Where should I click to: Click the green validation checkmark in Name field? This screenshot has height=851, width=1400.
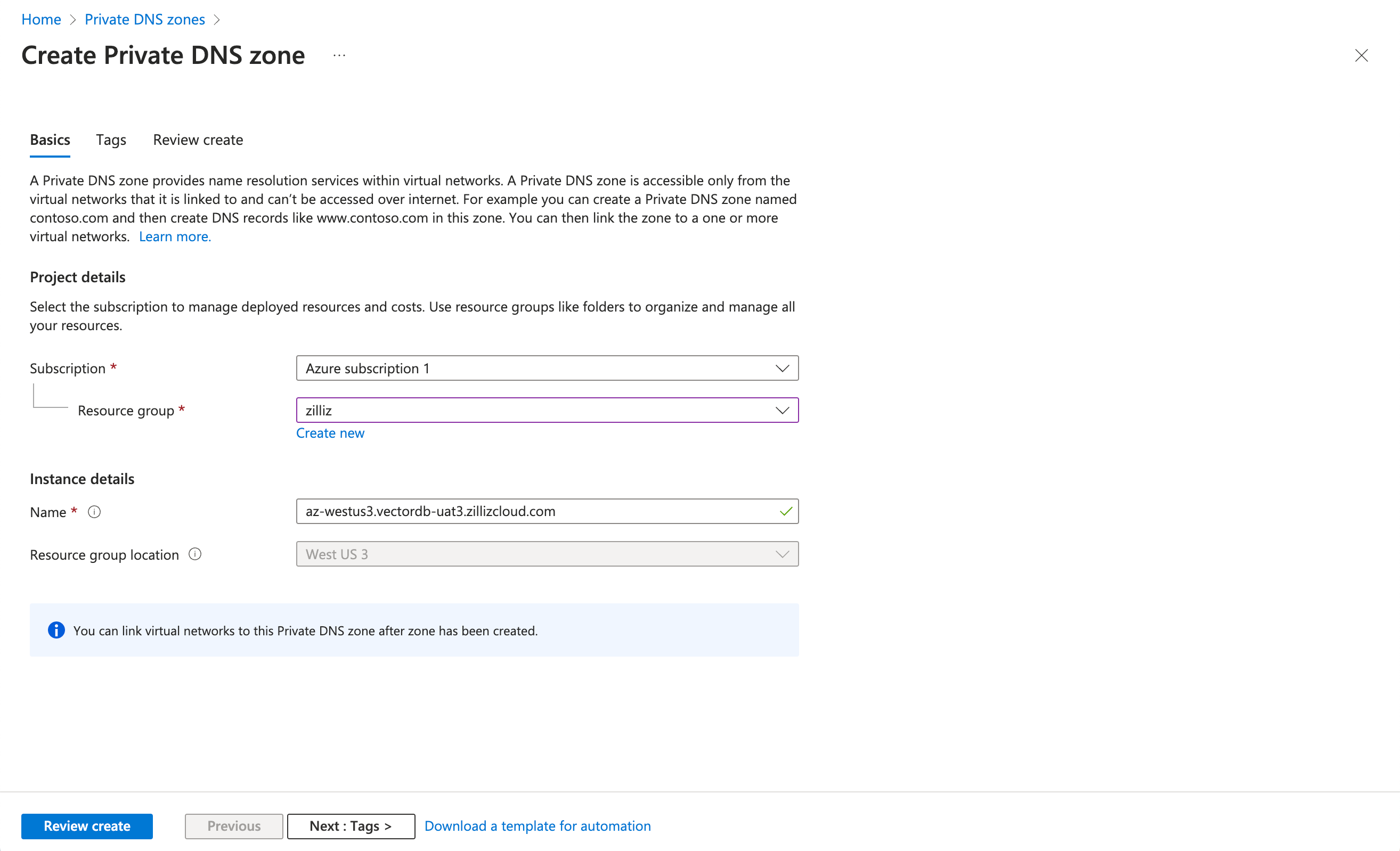(786, 511)
